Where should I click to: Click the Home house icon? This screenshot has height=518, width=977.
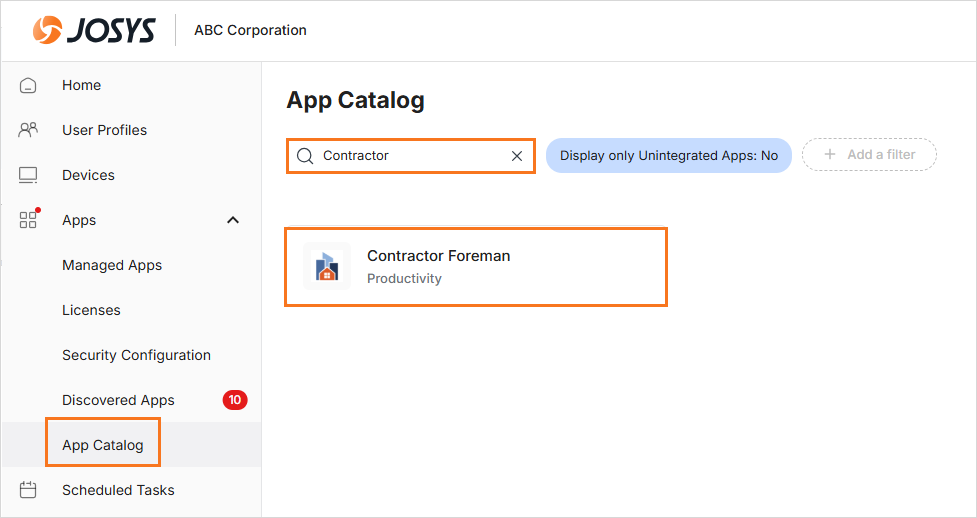[x=28, y=85]
